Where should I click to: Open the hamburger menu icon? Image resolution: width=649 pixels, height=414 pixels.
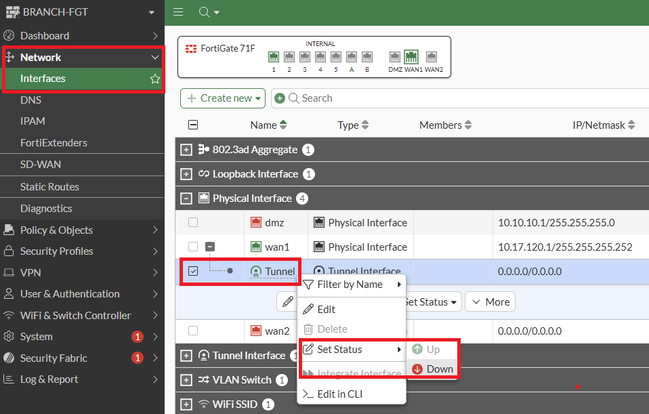coord(178,12)
